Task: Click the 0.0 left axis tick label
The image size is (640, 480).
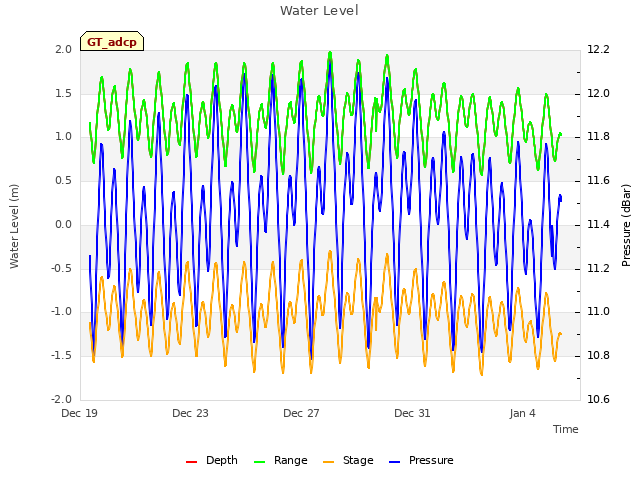Action: coord(64,224)
